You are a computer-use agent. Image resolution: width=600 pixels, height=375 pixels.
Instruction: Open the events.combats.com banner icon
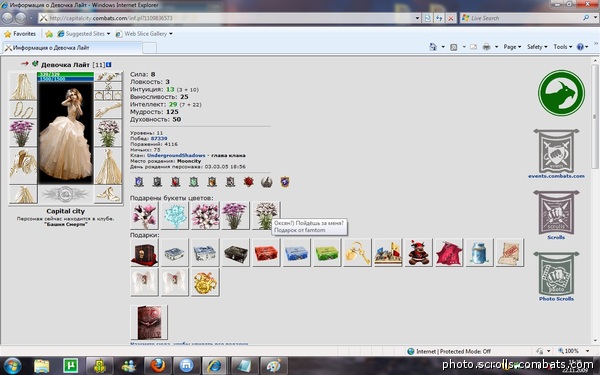[x=556, y=151]
